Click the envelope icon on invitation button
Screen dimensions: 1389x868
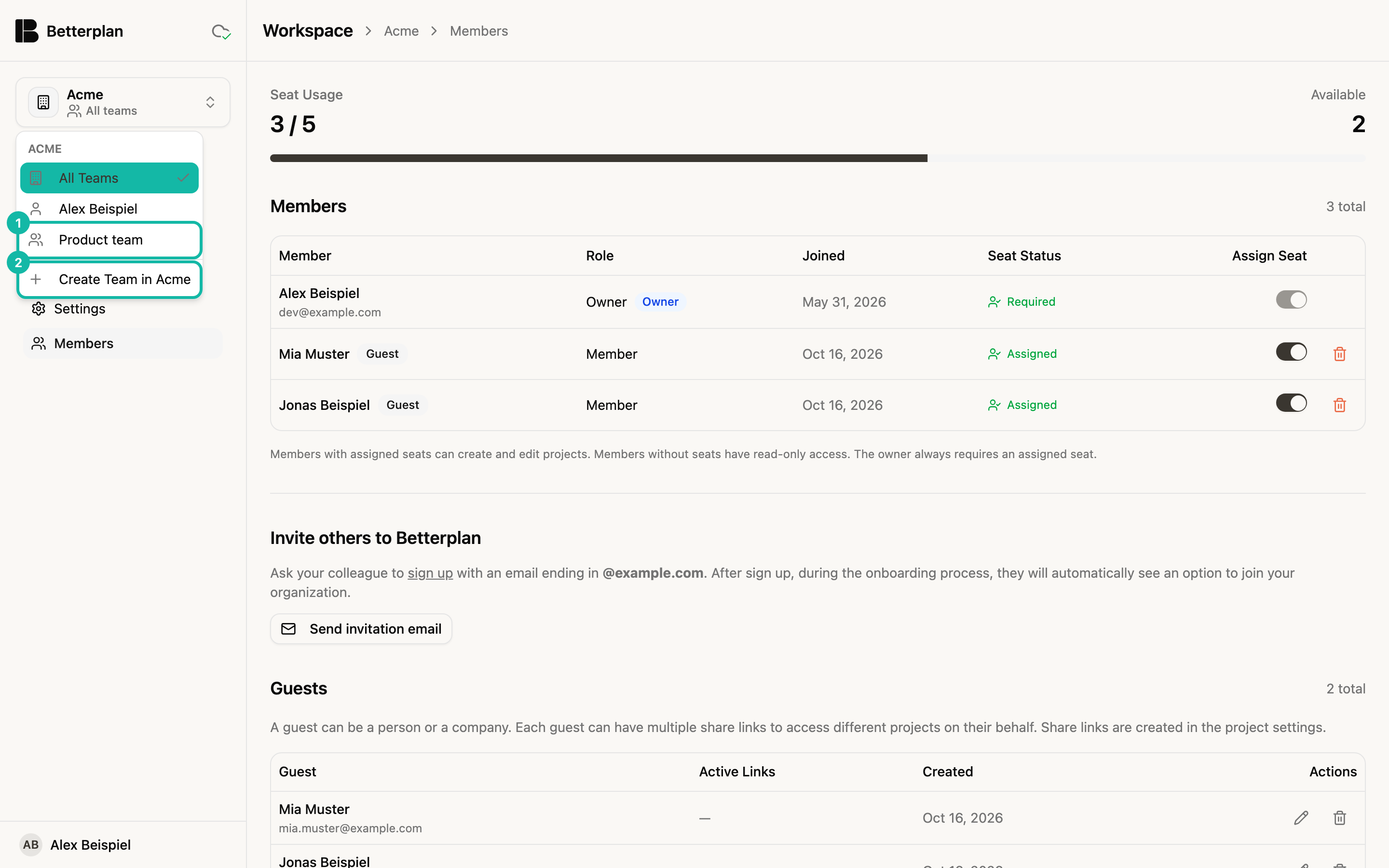coord(288,629)
